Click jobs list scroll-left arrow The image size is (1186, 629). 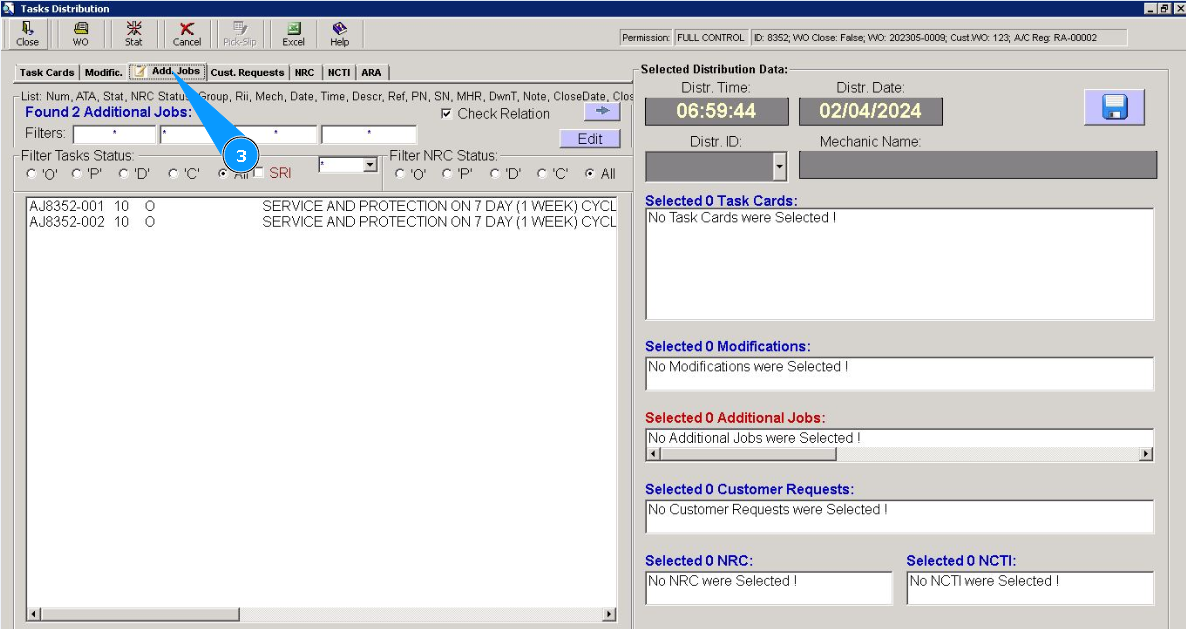[33, 614]
